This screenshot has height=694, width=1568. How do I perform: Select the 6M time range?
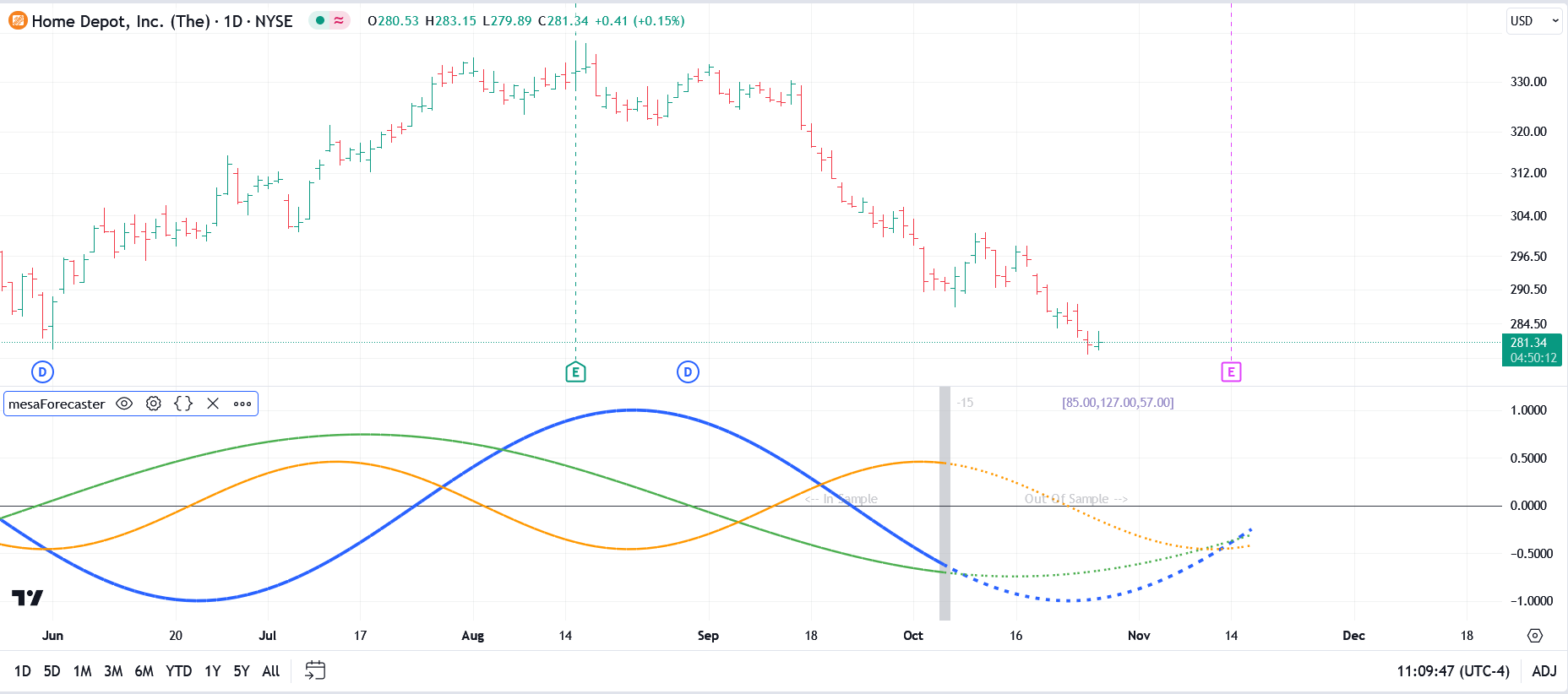click(x=144, y=671)
